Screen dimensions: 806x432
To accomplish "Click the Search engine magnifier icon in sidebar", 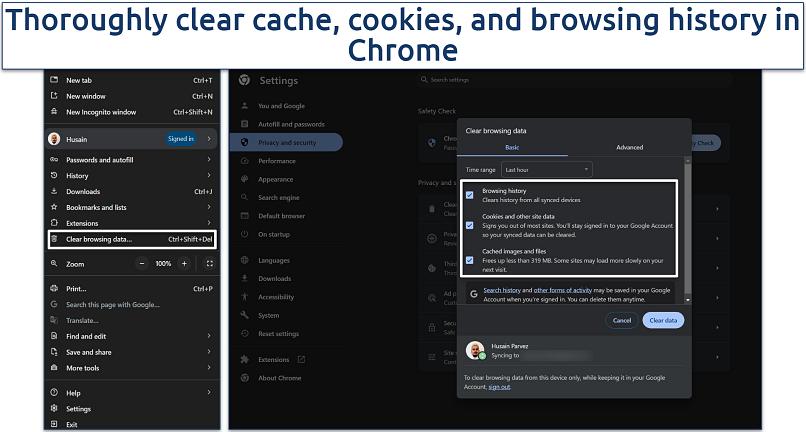I will click(x=245, y=198).
